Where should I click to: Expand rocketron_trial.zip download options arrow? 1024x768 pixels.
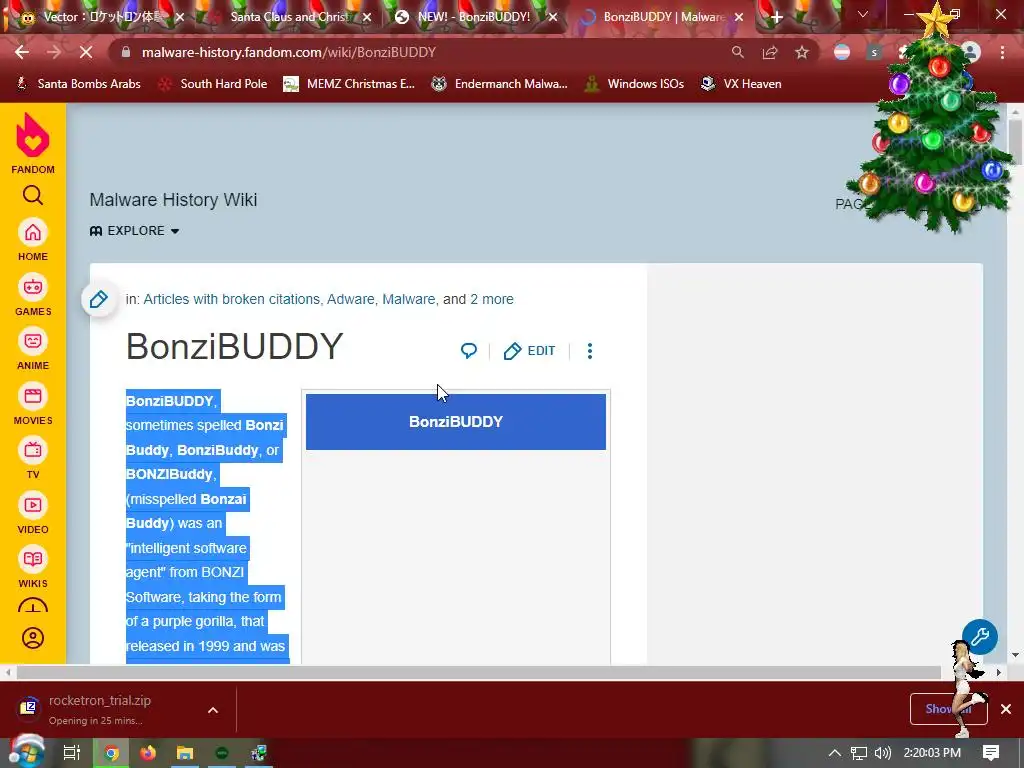pyautogui.click(x=213, y=710)
